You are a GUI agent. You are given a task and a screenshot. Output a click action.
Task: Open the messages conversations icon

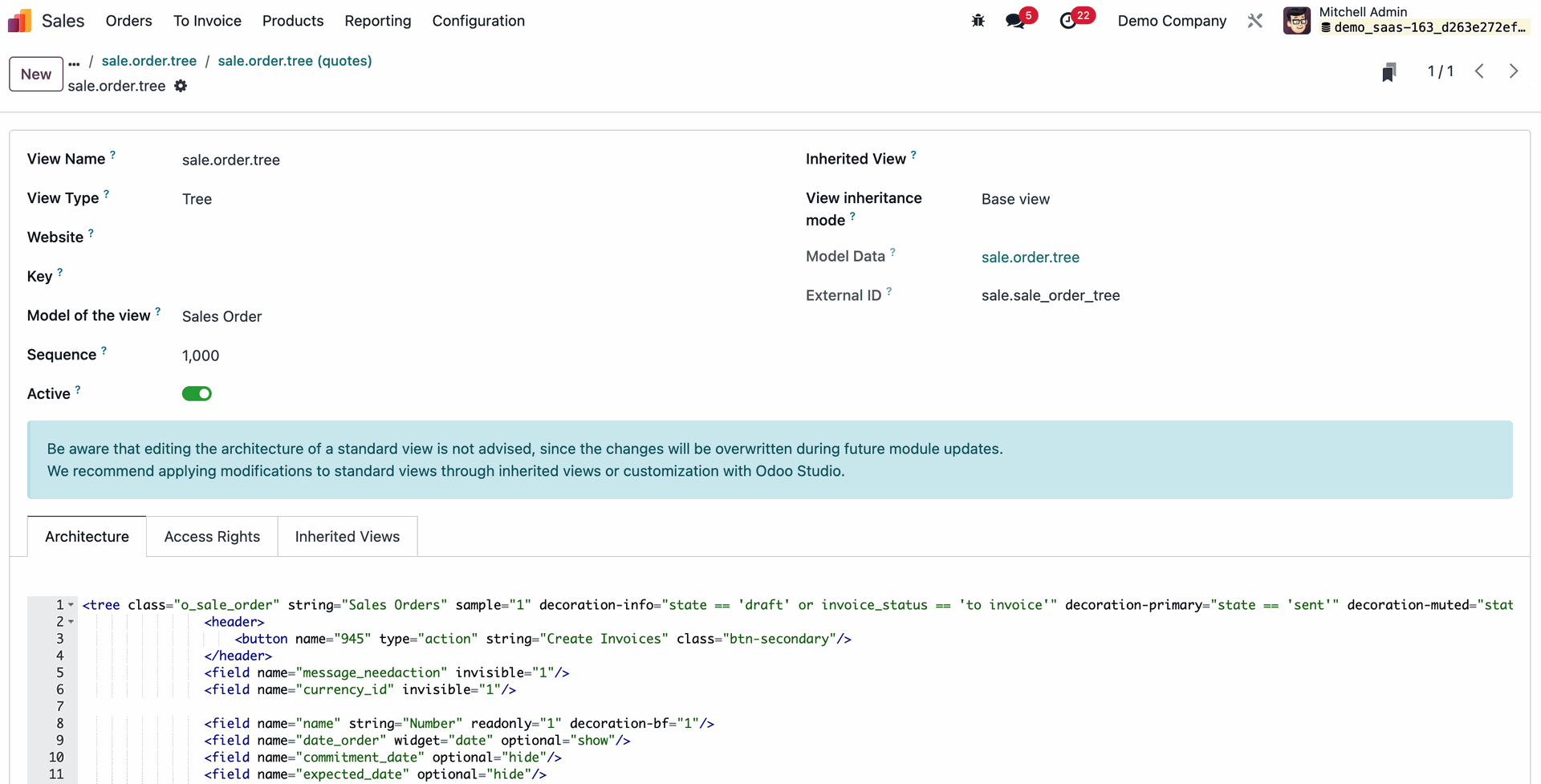(x=1016, y=21)
